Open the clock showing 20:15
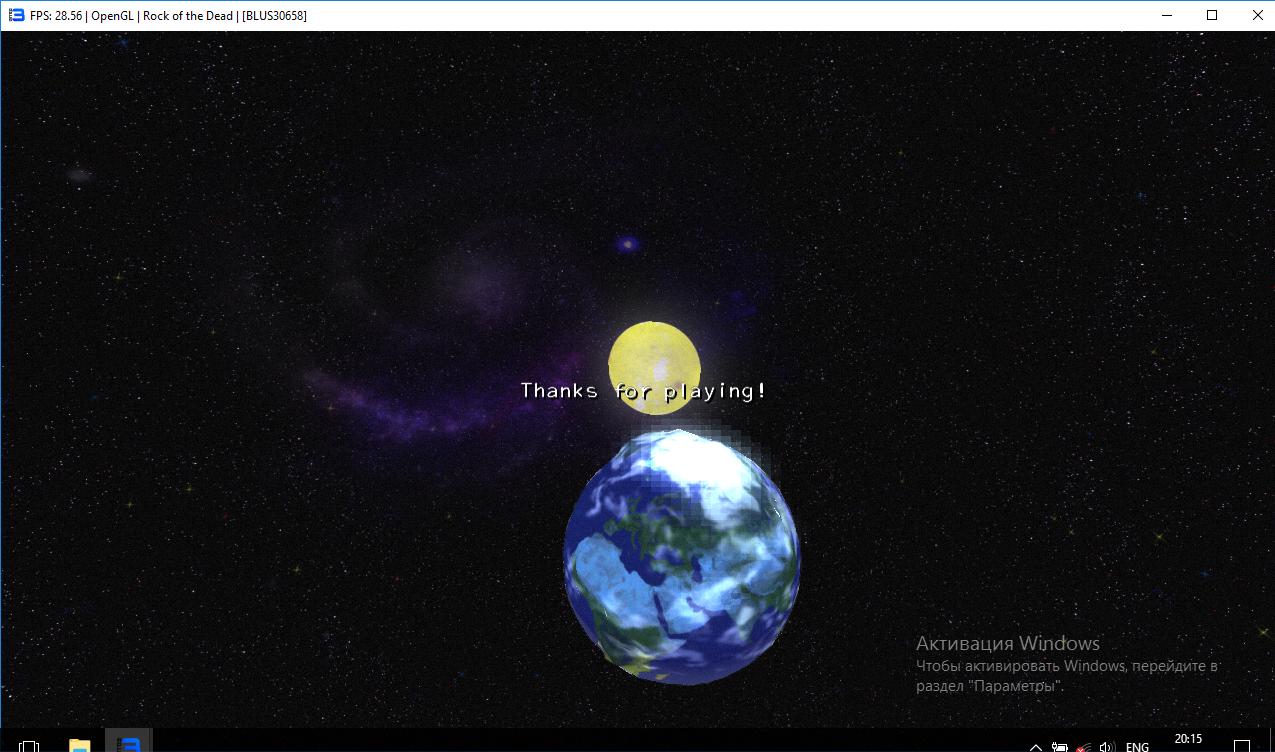The width and height of the screenshot is (1275, 752). pyautogui.click(x=1188, y=741)
